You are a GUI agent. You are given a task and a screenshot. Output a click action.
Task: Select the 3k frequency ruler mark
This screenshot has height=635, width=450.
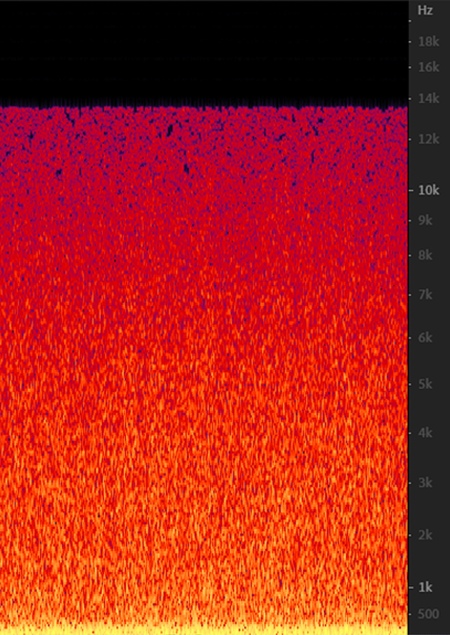tap(427, 483)
